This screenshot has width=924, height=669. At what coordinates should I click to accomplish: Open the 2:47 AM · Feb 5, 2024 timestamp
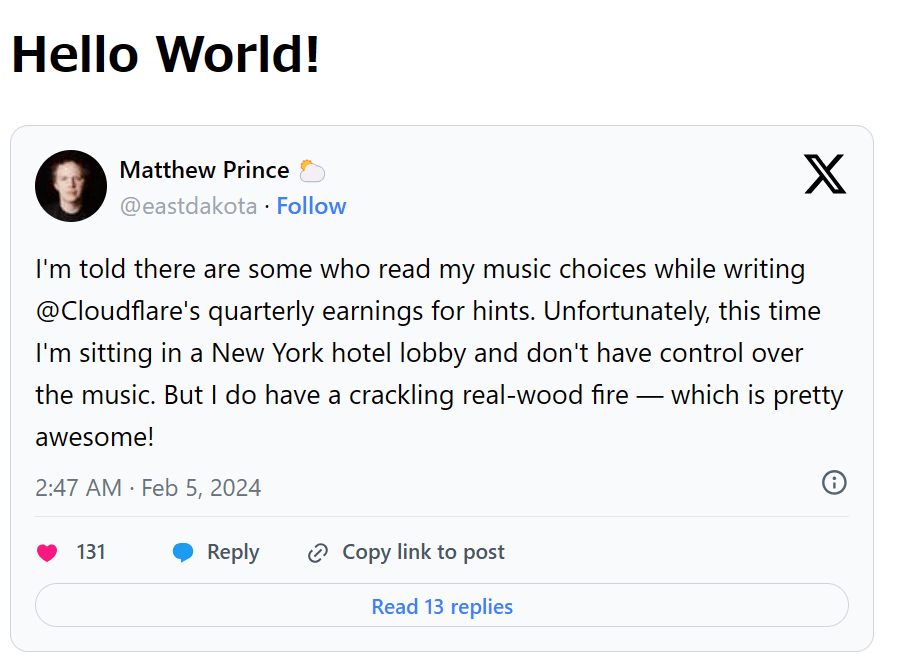tap(148, 488)
